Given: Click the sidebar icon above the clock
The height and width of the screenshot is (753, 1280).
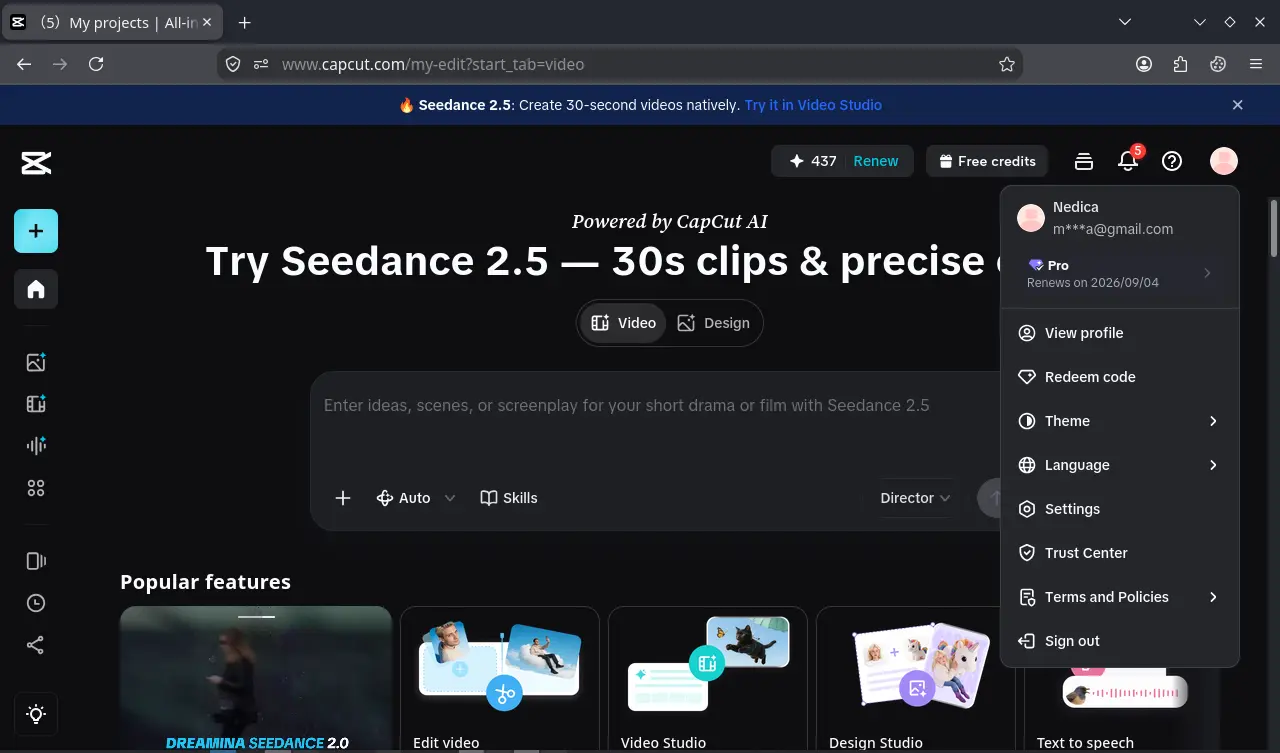Looking at the screenshot, I should (36, 561).
